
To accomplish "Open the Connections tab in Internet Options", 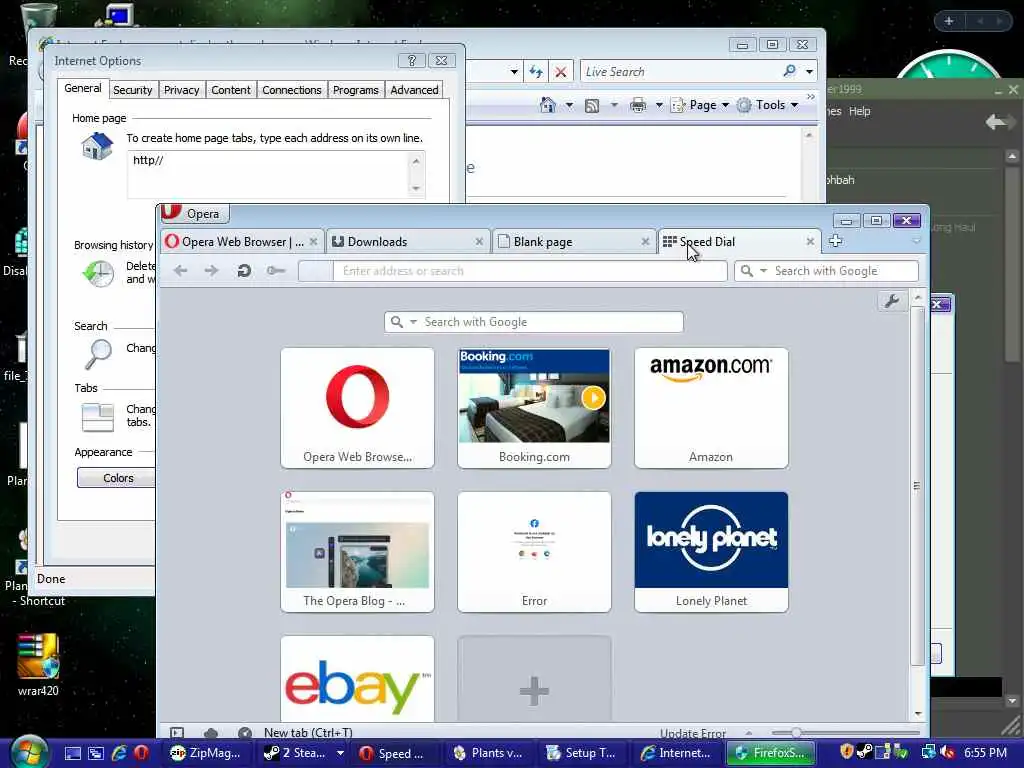I will (x=291, y=90).
